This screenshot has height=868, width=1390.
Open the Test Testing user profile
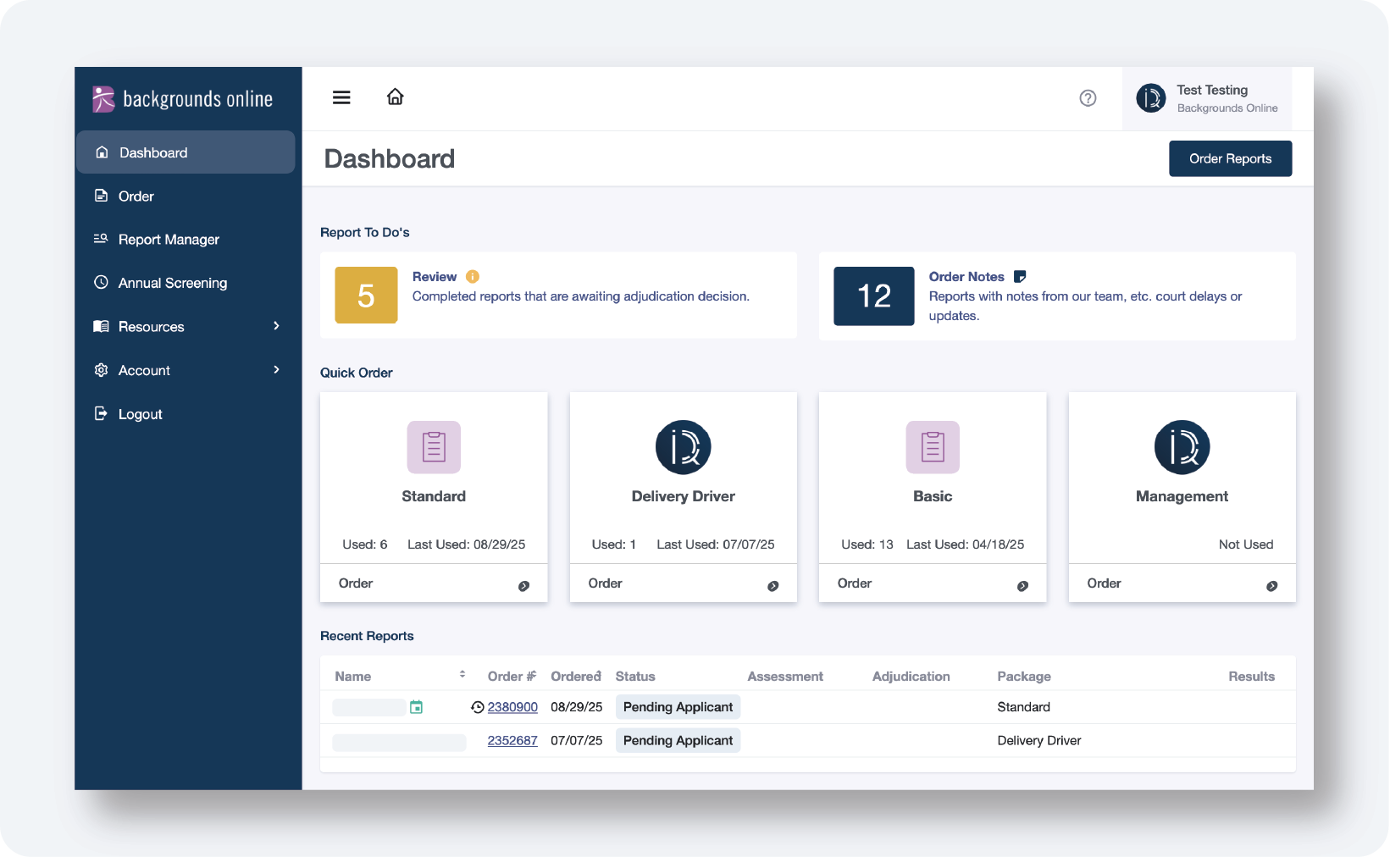1208,99
